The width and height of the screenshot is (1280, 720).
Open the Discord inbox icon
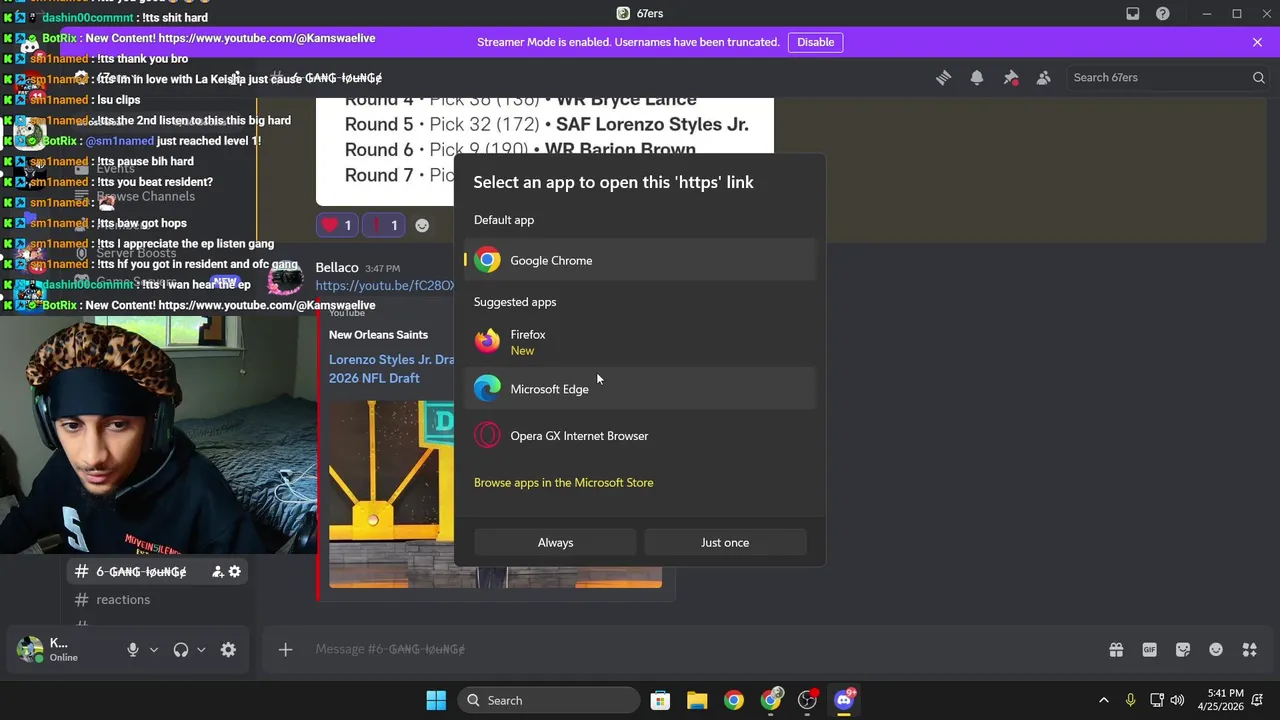coord(1133,14)
